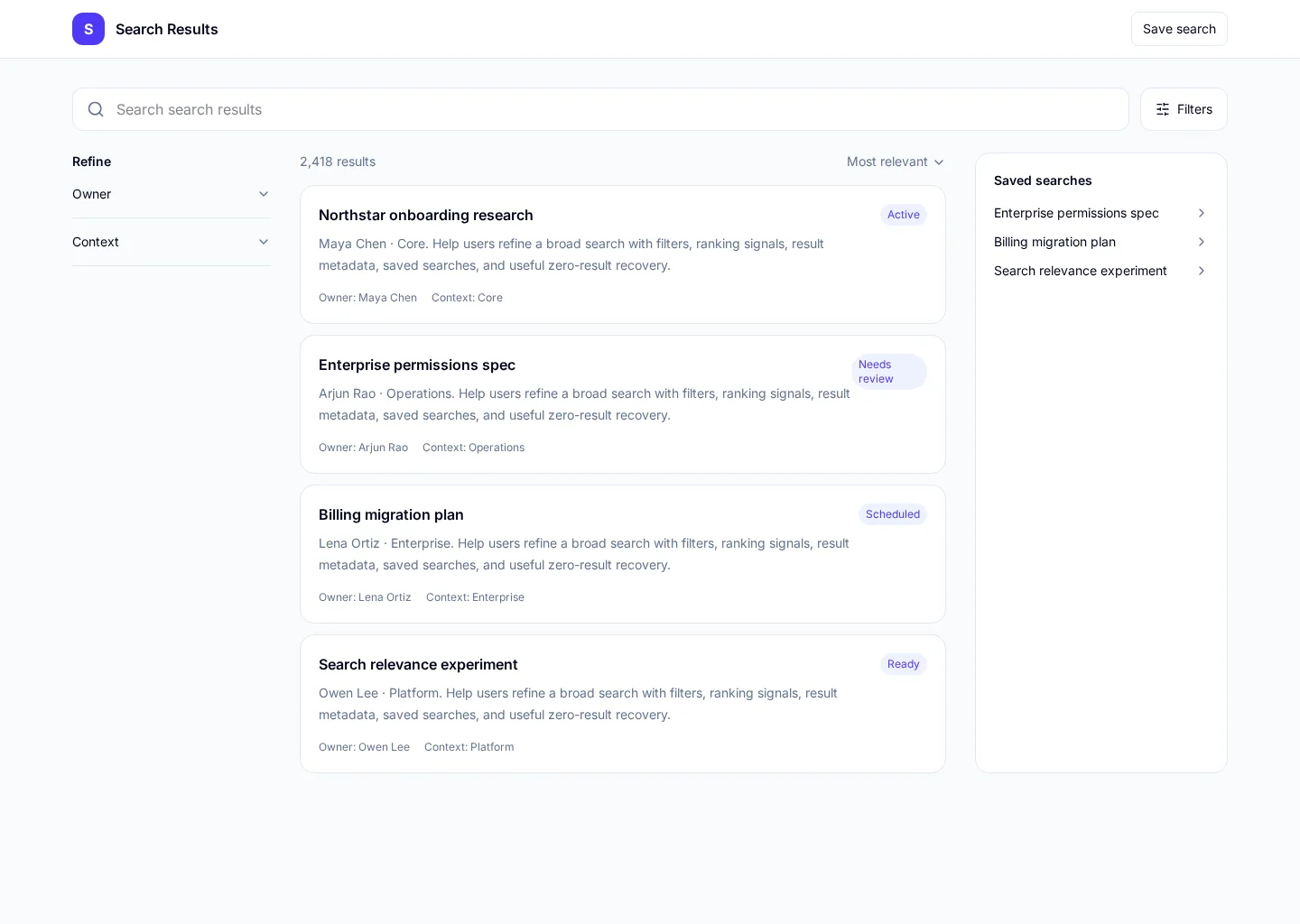Click the Scheduled status badge
This screenshot has width=1300, height=924.
pos(893,514)
